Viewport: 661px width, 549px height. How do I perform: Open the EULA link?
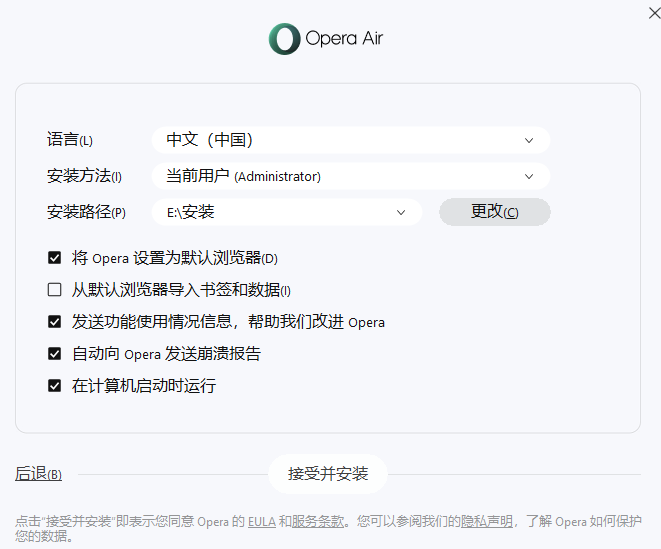pos(262,522)
